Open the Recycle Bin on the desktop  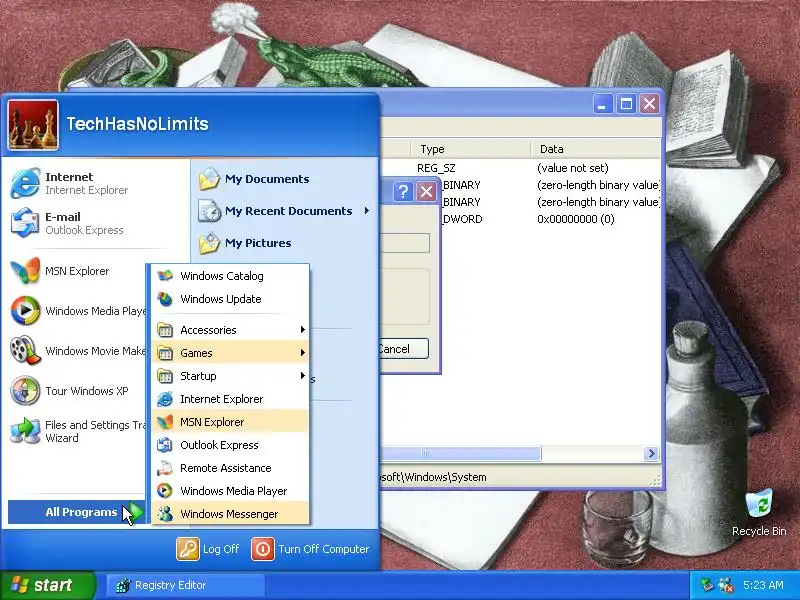tap(759, 513)
